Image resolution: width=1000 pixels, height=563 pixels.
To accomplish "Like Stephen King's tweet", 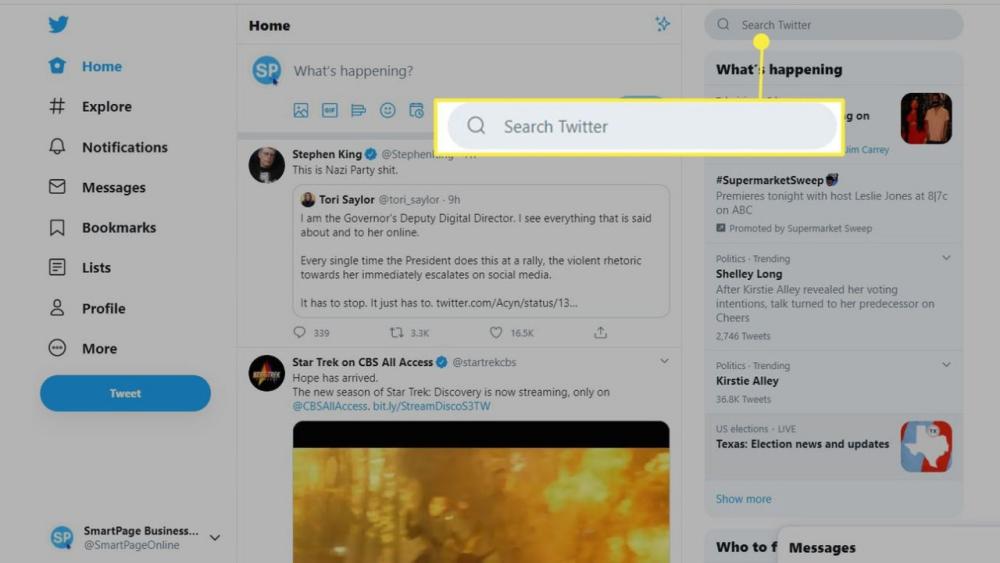I will tap(496, 333).
